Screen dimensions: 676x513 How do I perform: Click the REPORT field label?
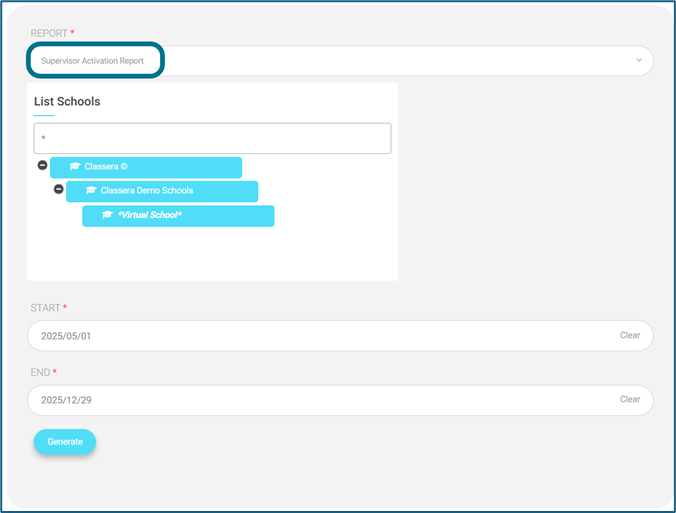[49, 33]
